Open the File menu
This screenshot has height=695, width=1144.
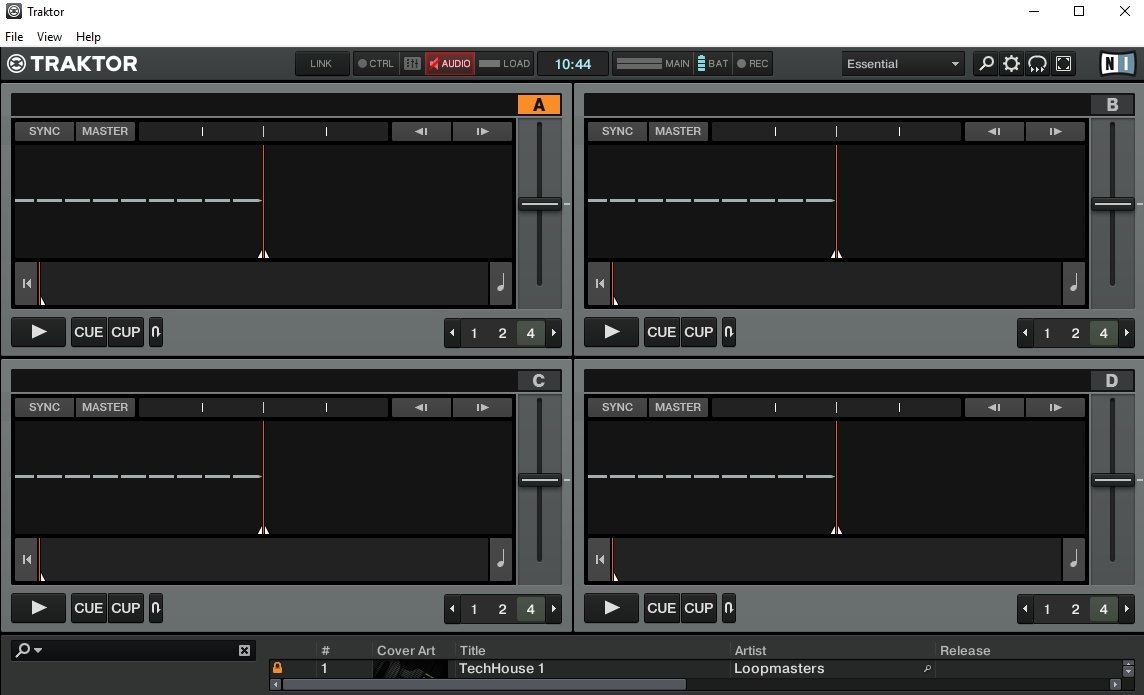coord(14,36)
